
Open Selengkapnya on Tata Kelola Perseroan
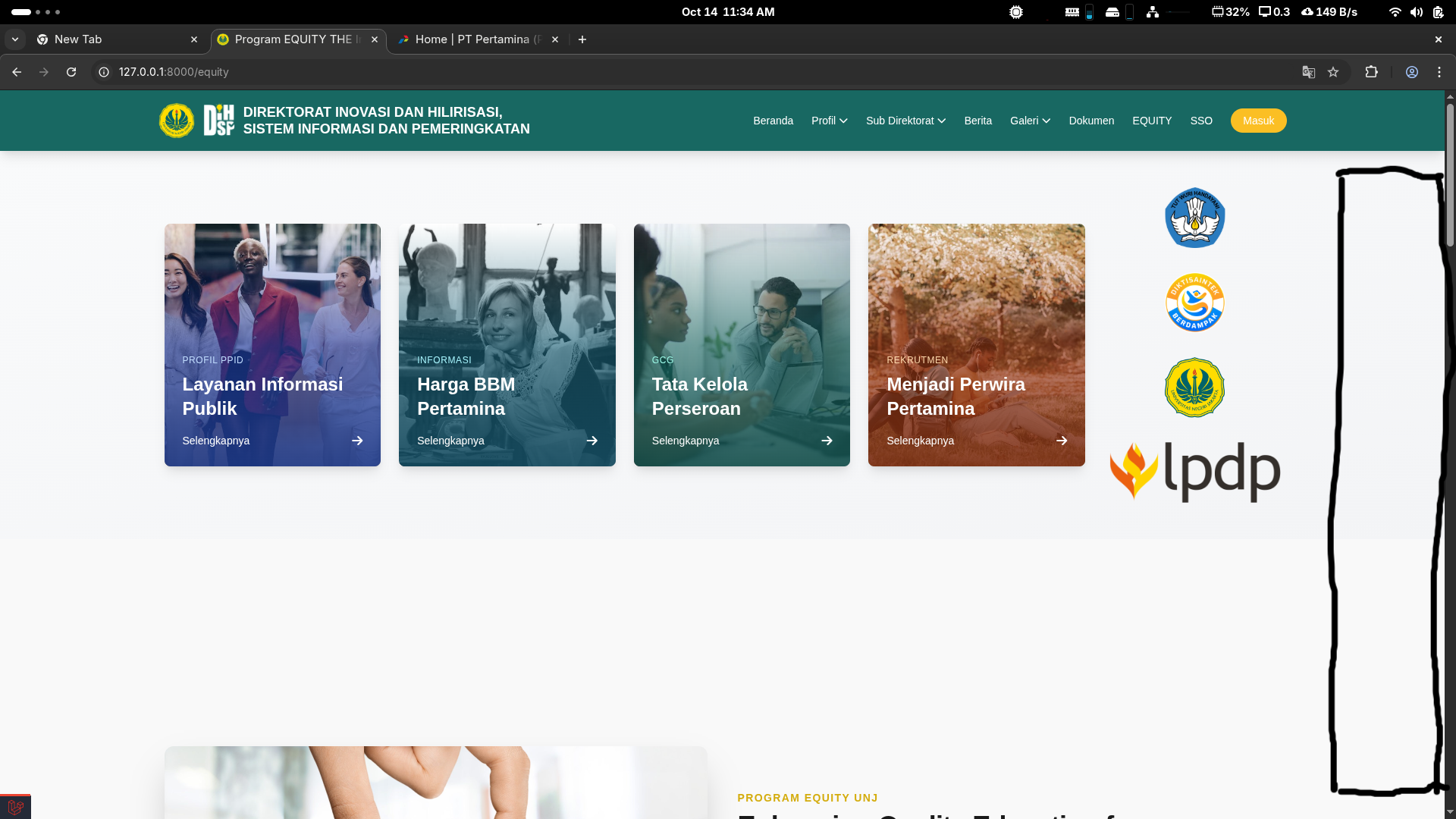pos(686,441)
